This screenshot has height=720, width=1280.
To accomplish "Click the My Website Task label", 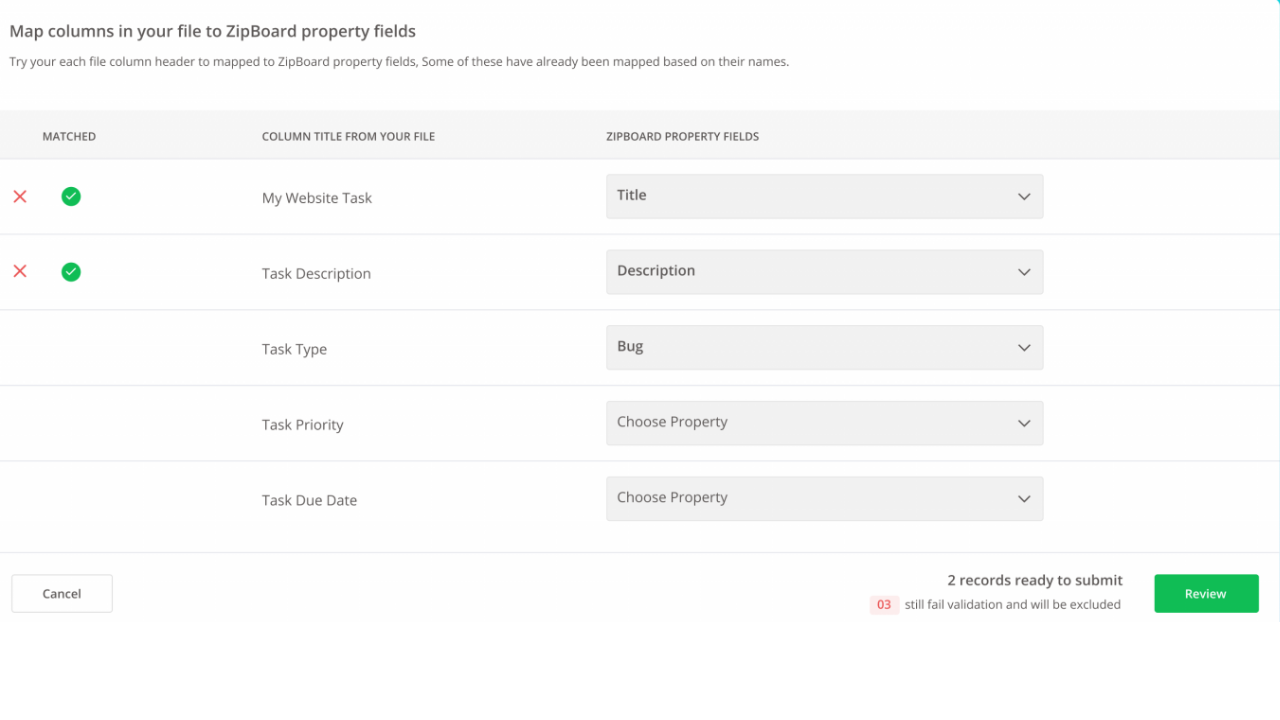I will pos(317,198).
